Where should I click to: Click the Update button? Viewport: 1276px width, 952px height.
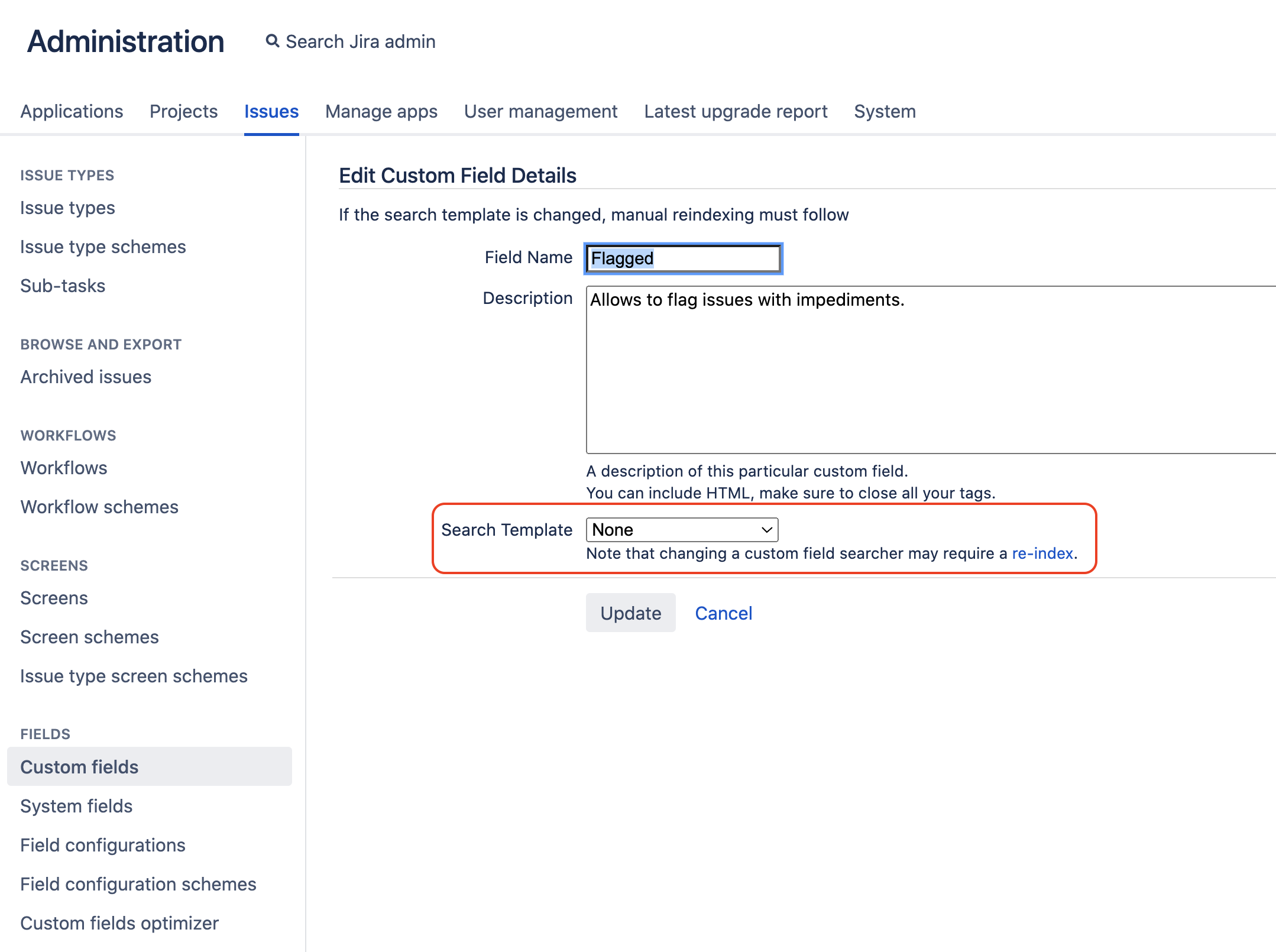630,613
